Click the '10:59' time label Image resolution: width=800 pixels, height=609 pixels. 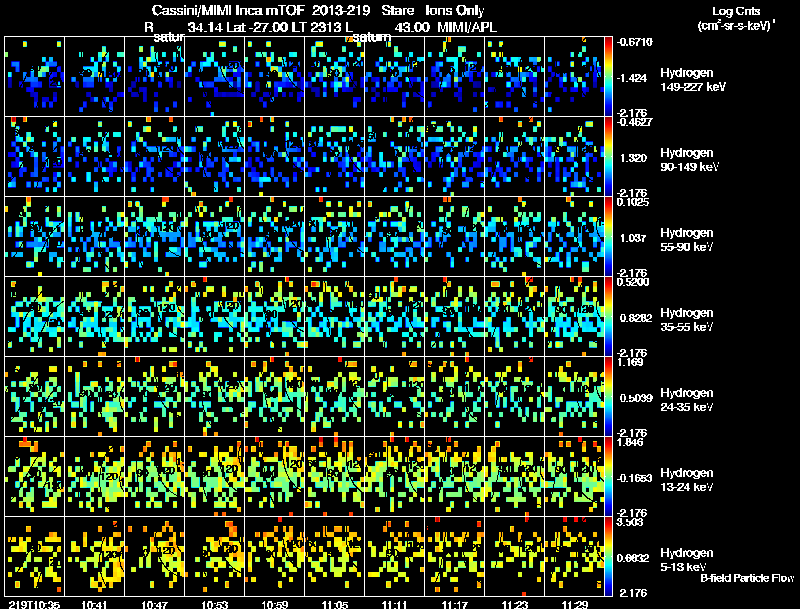click(x=275, y=604)
